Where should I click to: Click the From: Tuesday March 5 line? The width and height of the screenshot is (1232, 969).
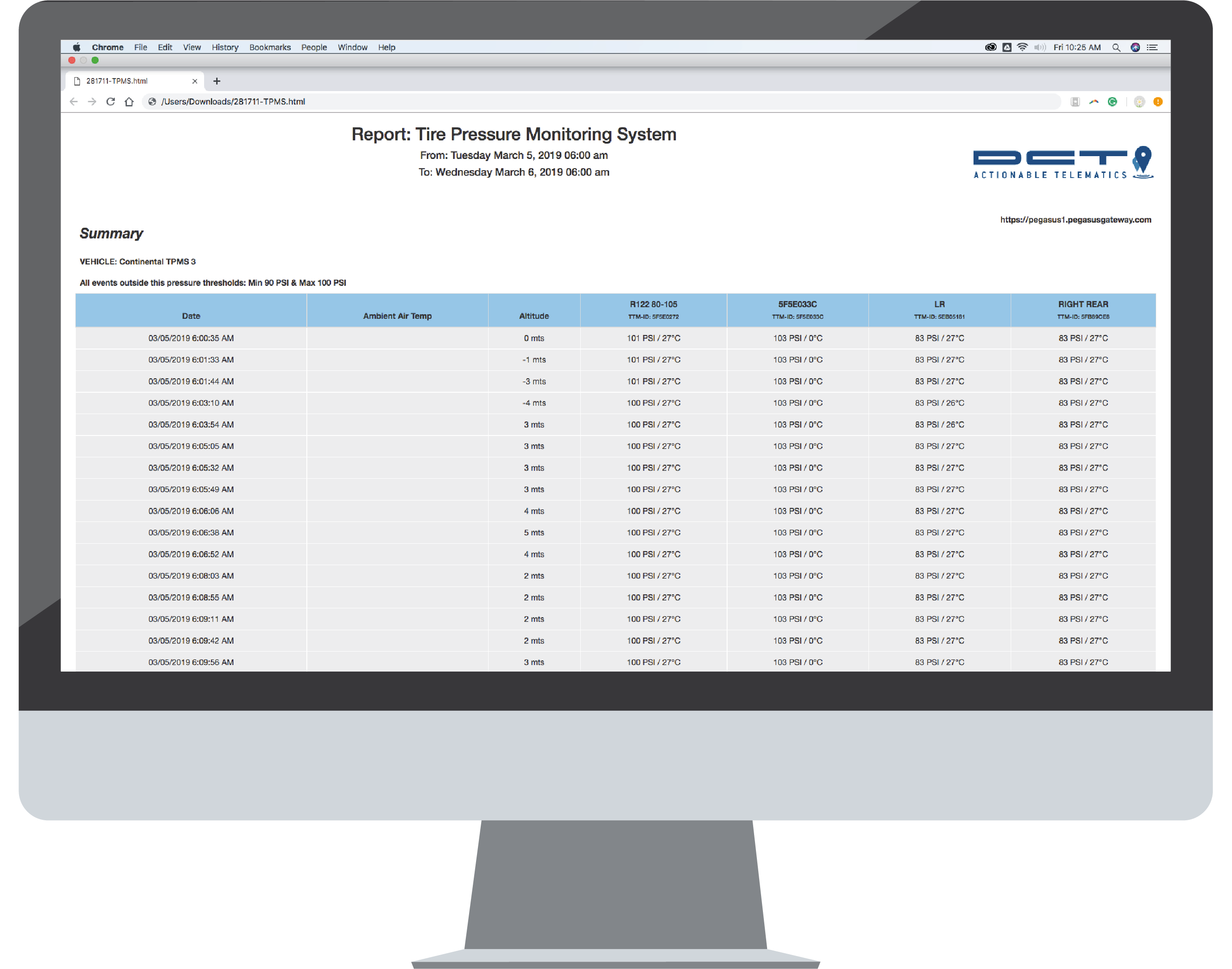point(514,155)
